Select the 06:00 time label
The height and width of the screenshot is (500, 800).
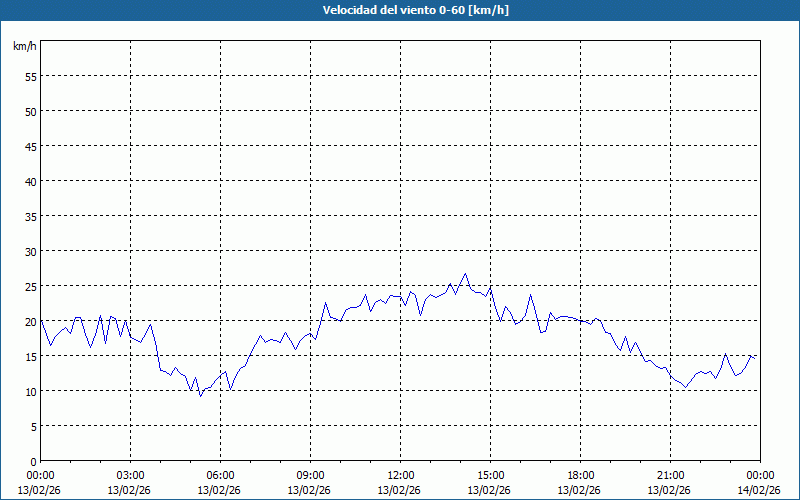(x=220, y=475)
